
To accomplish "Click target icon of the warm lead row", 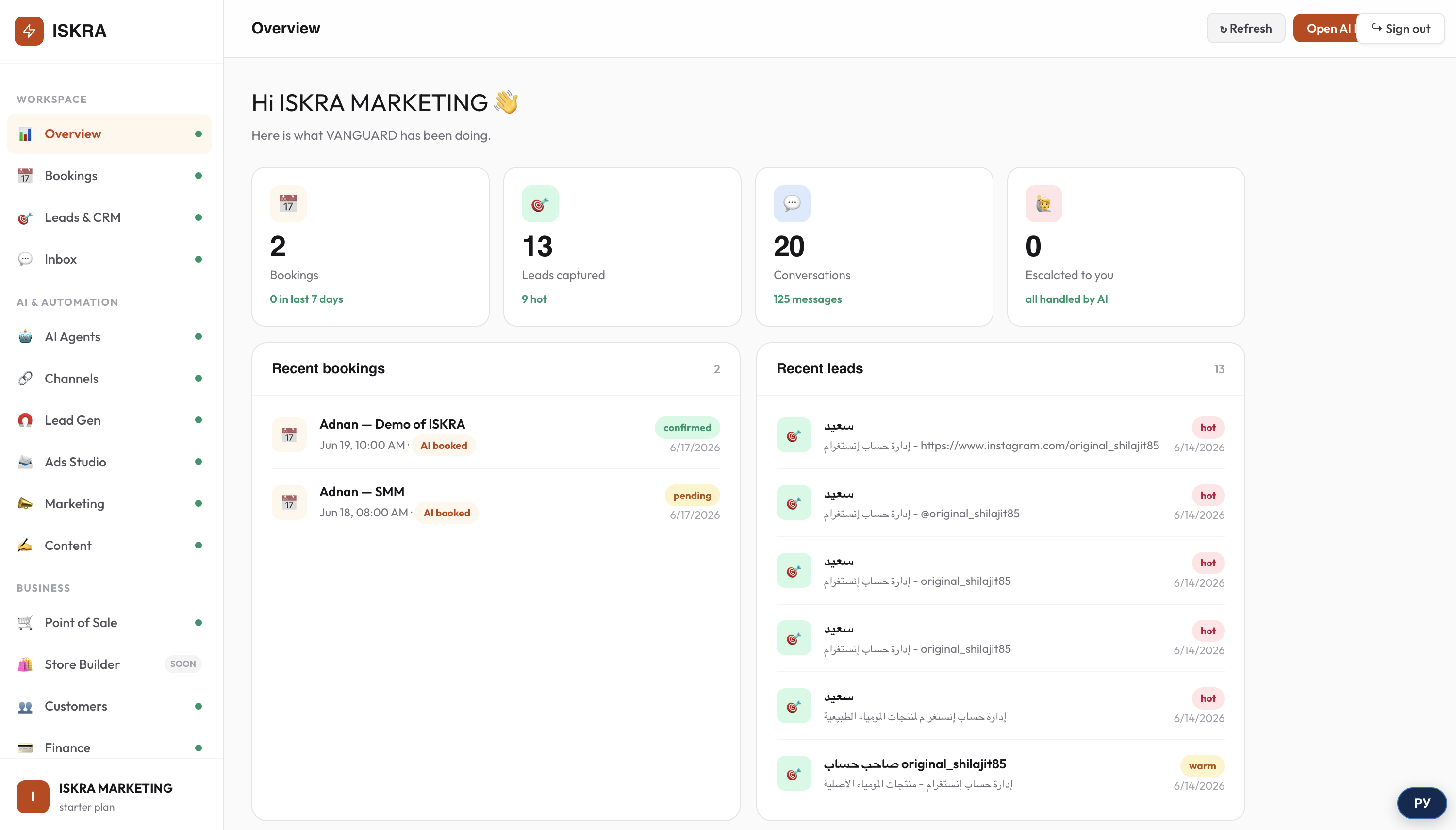I will click(x=793, y=774).
